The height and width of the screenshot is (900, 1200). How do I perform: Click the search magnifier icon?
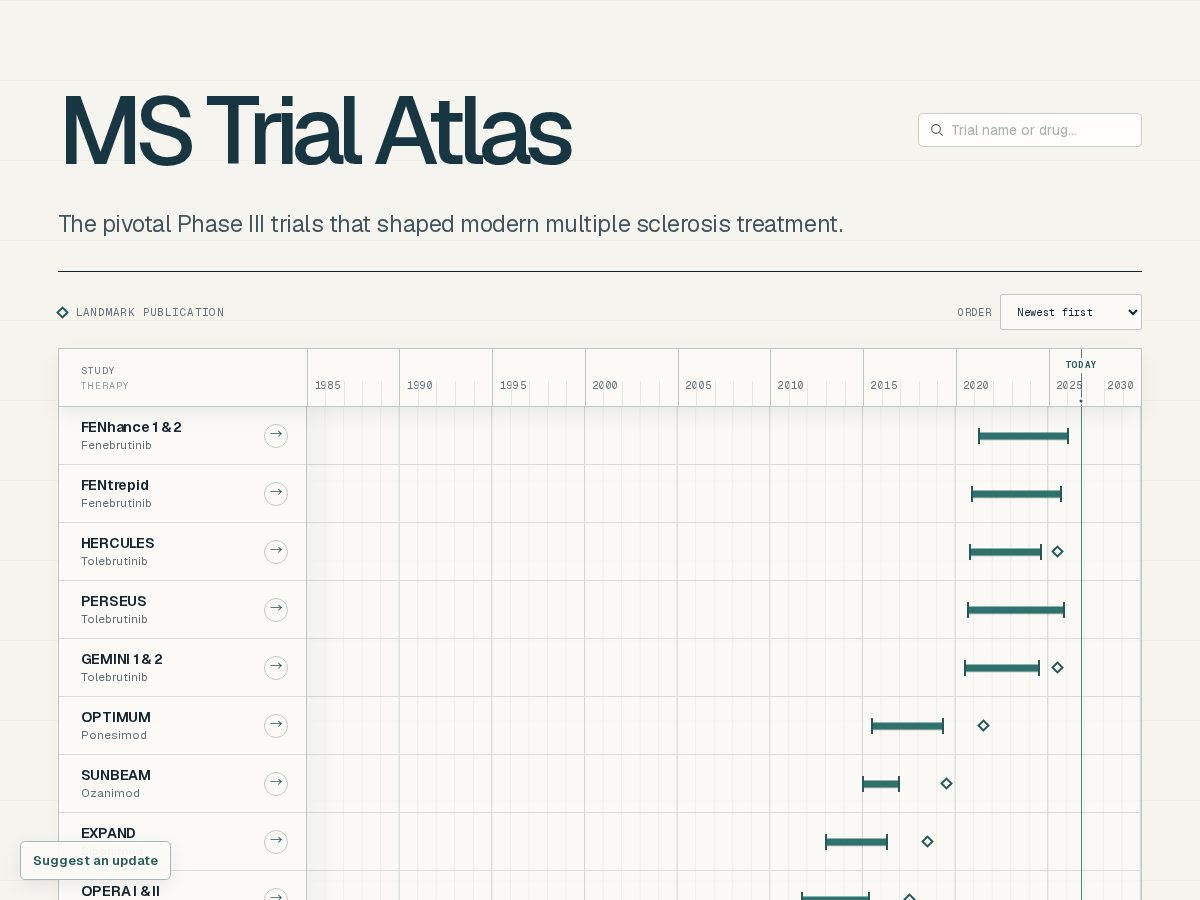(937, 130)
